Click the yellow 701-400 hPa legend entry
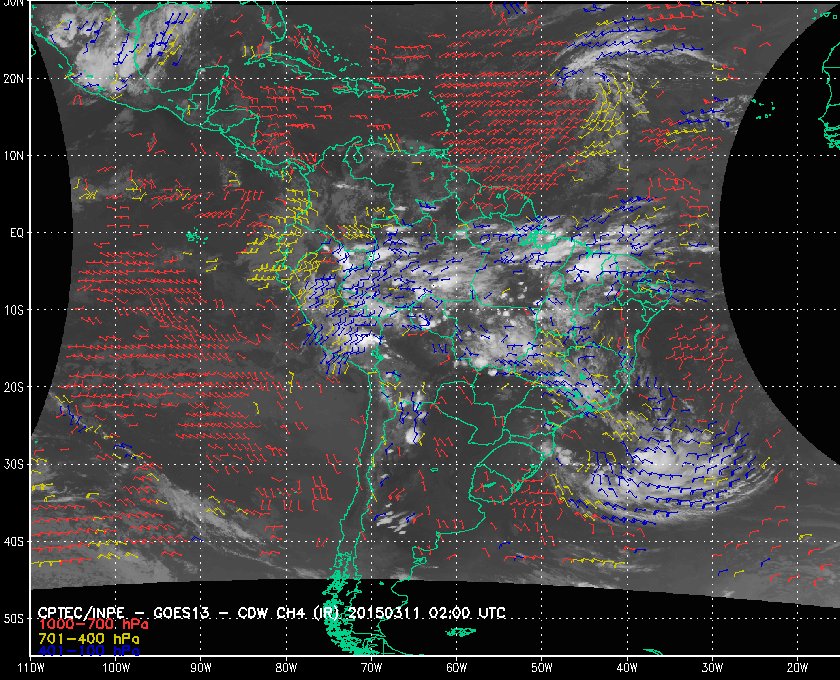The width and height of the screenshot is (840, 680). pos(89,638)
